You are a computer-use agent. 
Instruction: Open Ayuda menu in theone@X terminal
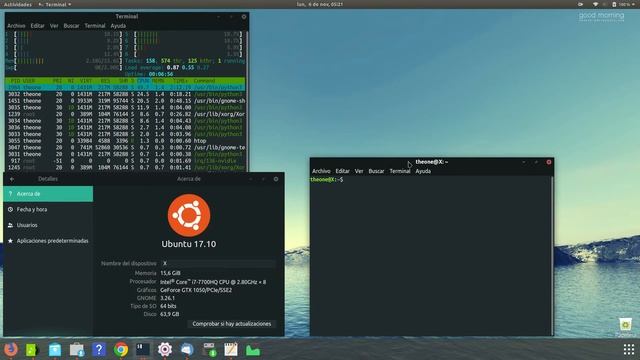pyautogui.click(x=423, y=171)
